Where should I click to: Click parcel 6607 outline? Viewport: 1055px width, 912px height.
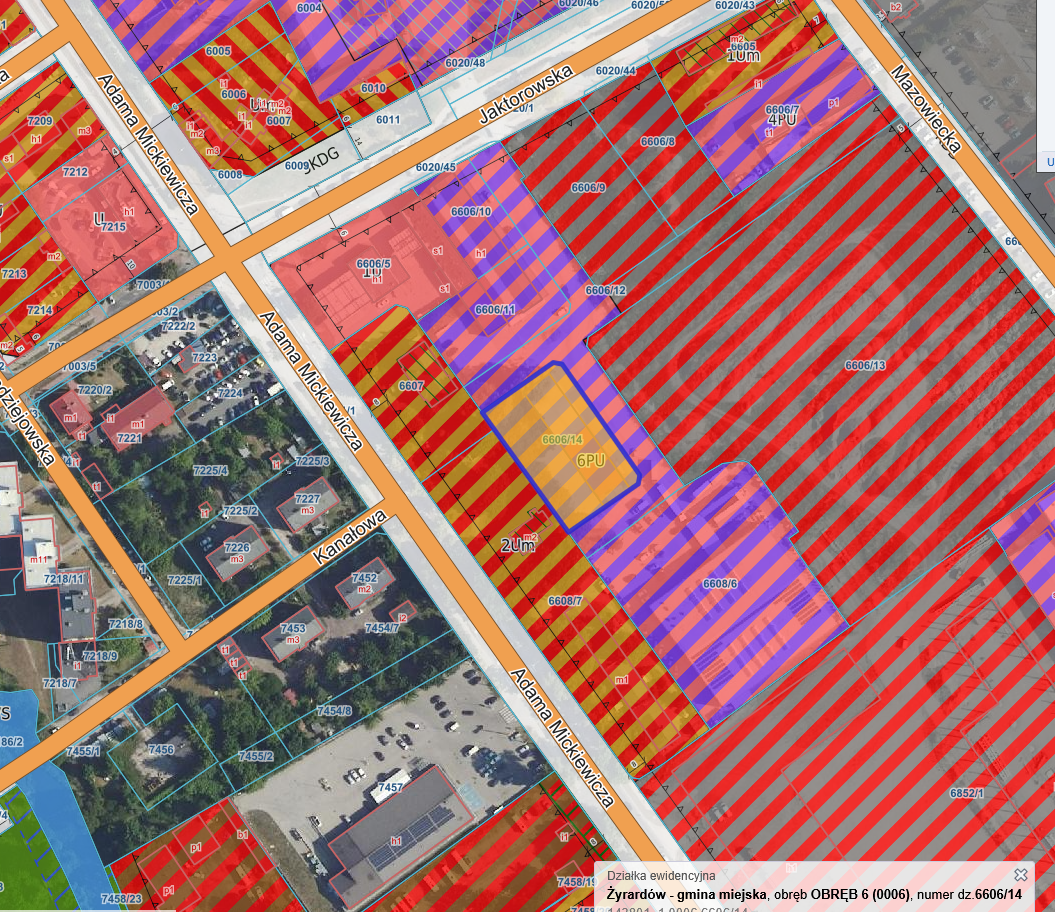411,385
